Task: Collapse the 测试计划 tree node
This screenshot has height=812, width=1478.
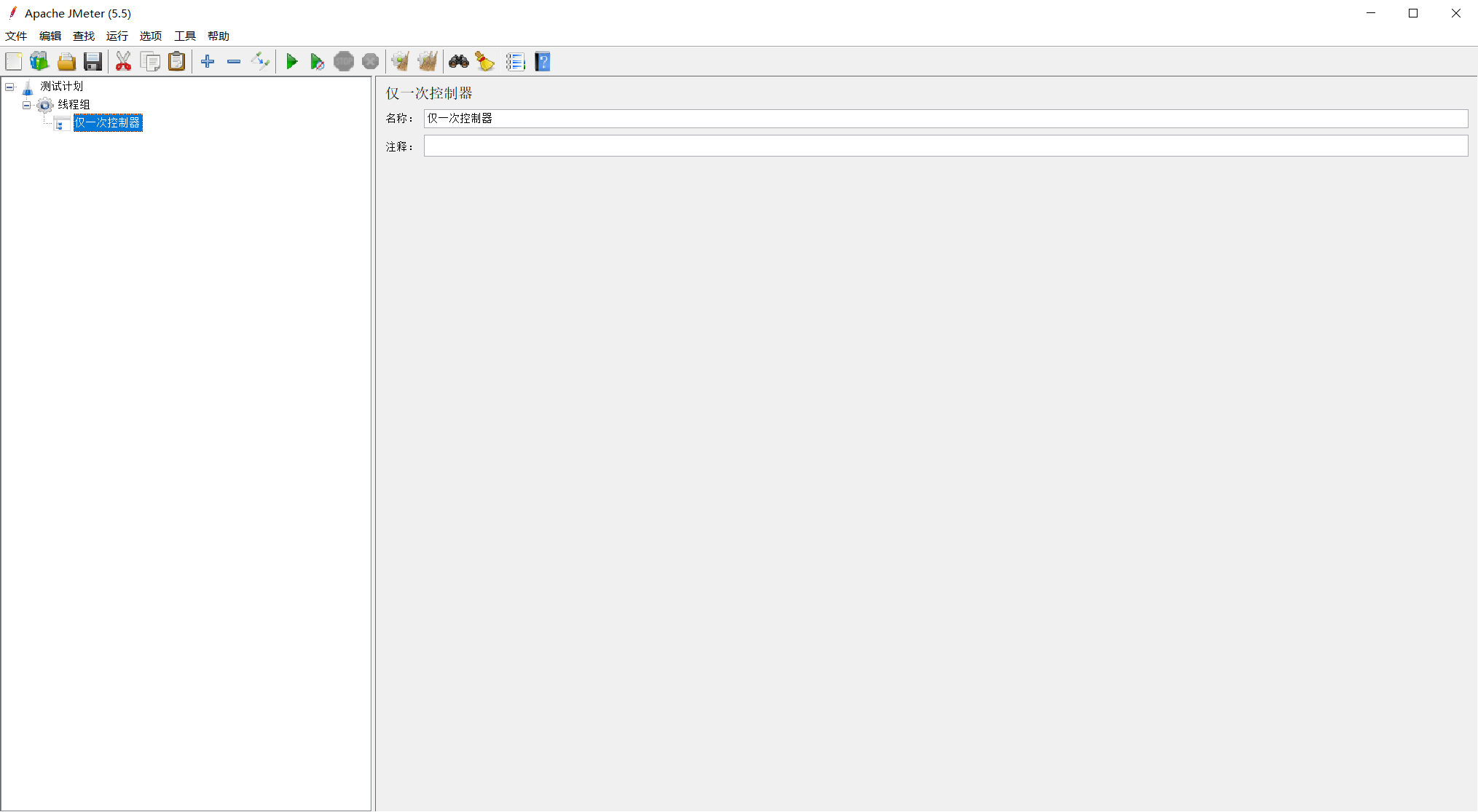Action: [9, 87]
